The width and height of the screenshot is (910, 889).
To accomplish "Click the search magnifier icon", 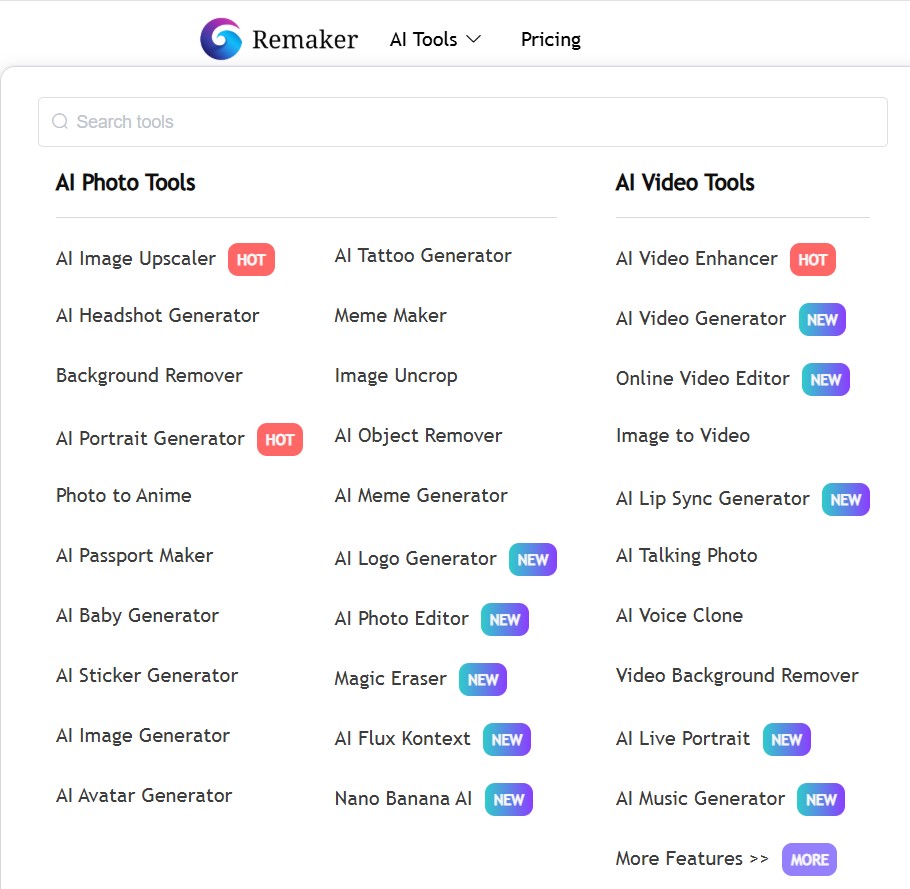I will coord(60,122).
